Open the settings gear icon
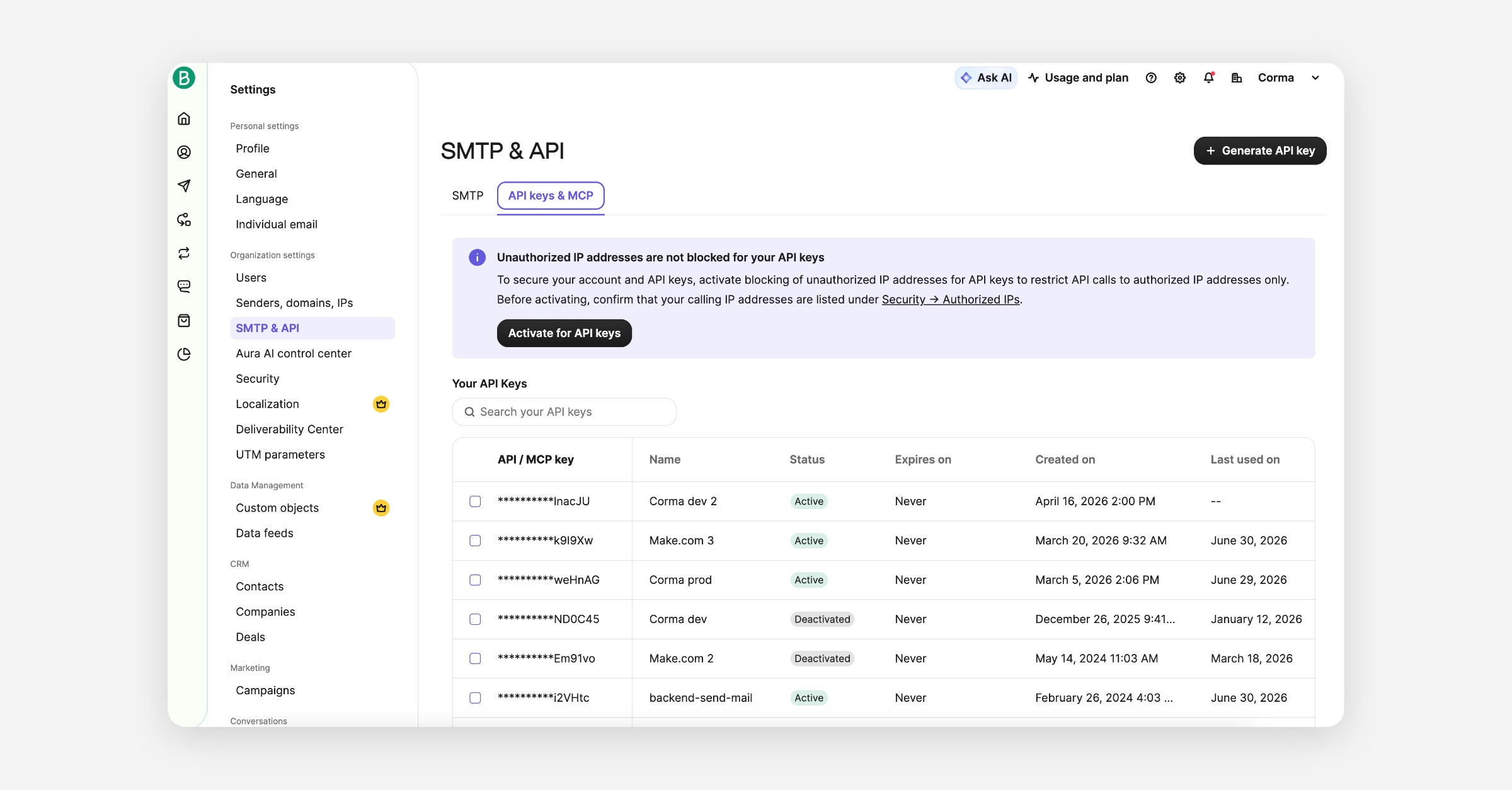1512x790 pixels. click(1180, 77)
